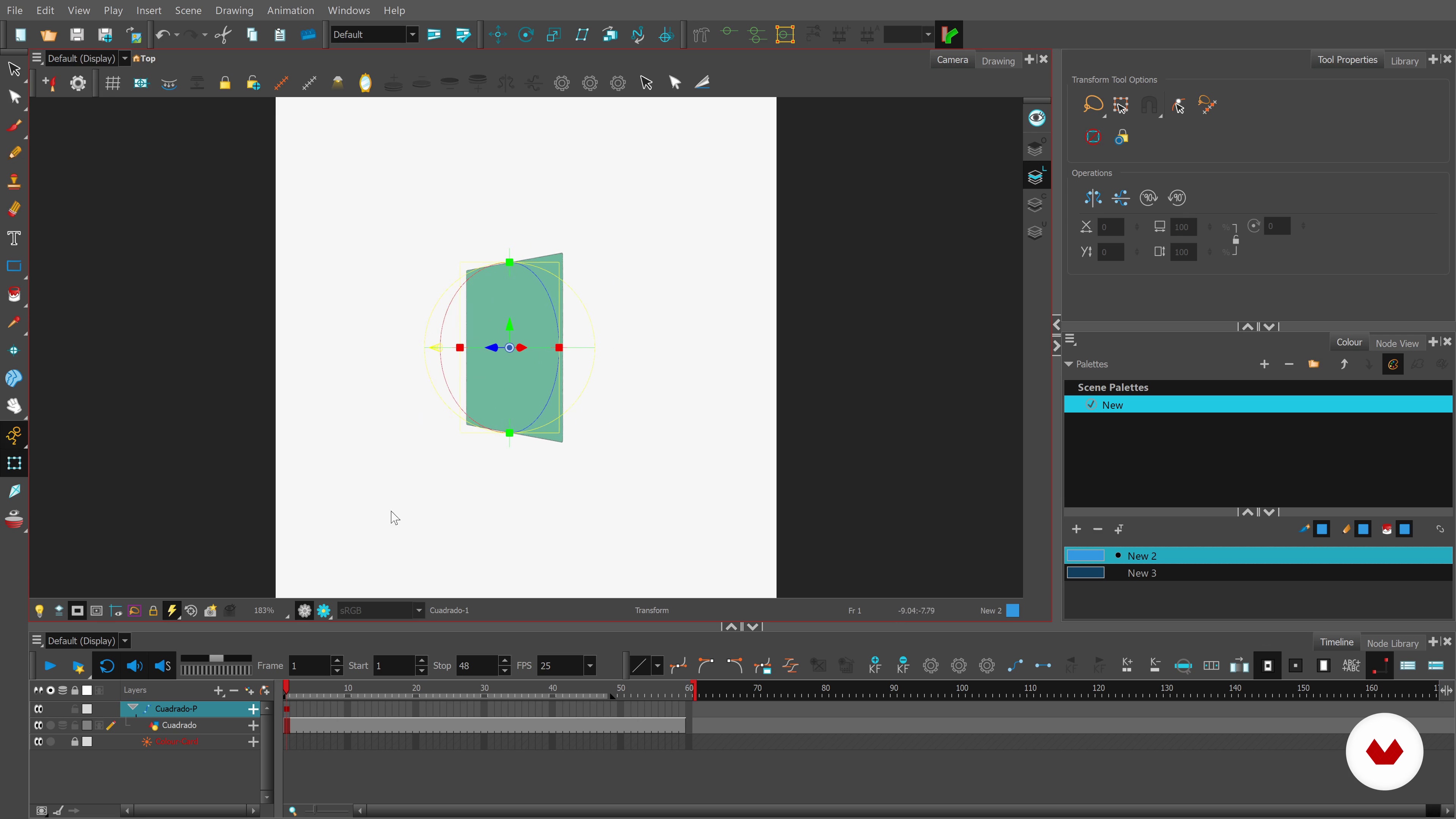Image resolution: width=1456 pixels, height=819 pixels.
Task: Select the Rotate tool in top toolbar
Action: (526, 35)
